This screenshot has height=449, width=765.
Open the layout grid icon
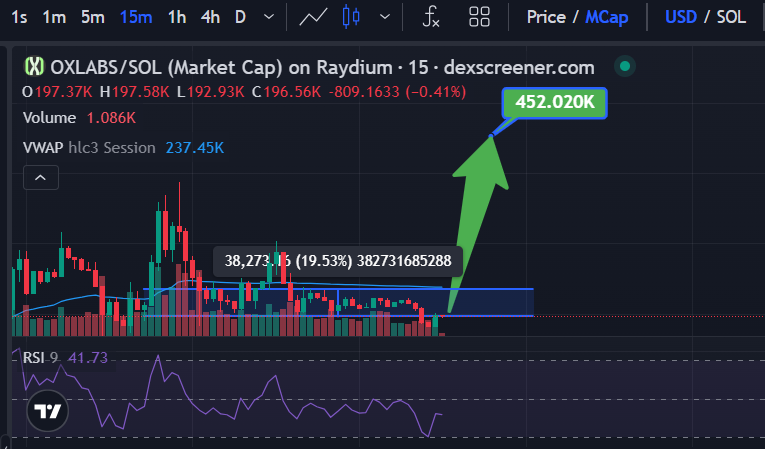pyautogui.click(x=479, y=17)
